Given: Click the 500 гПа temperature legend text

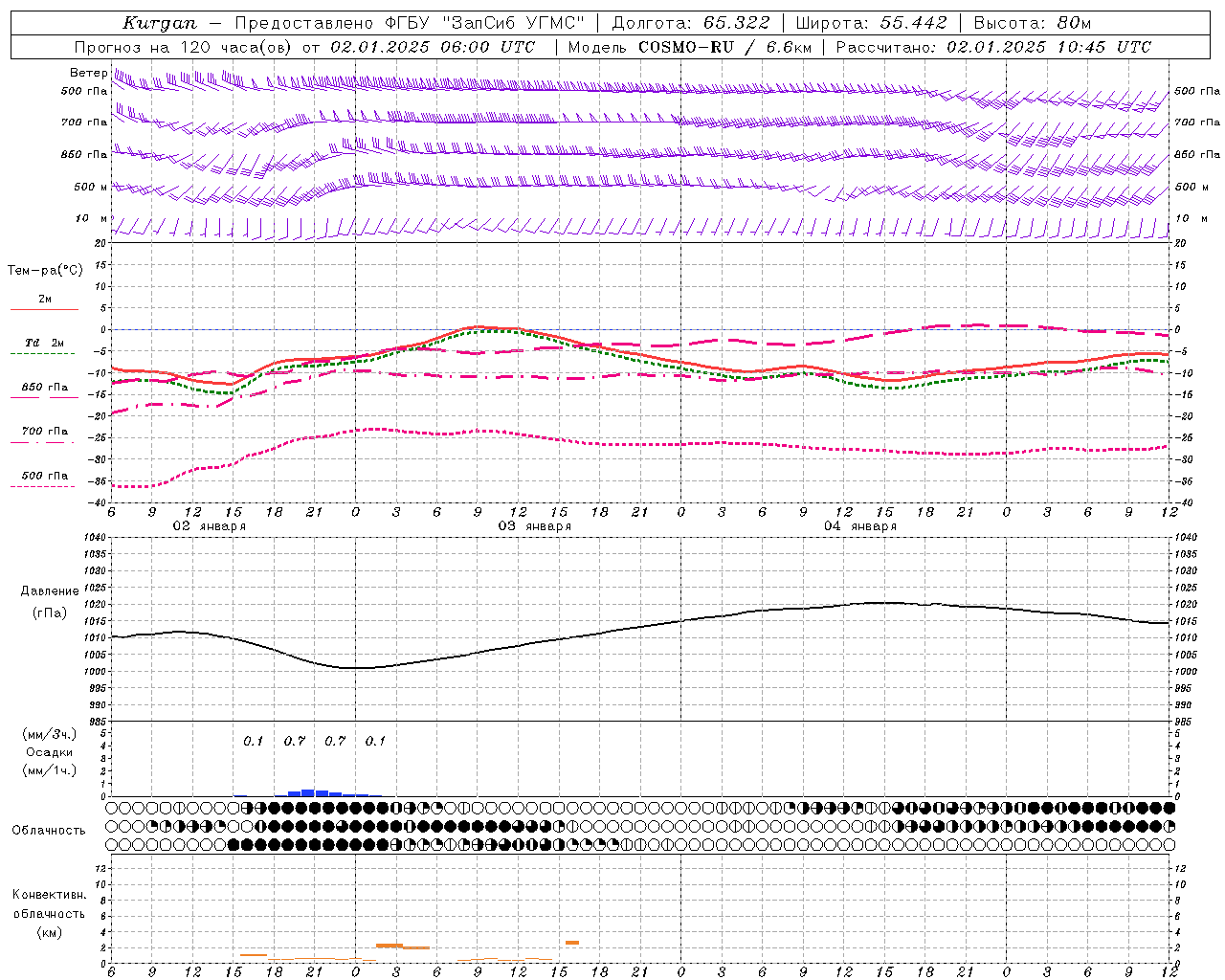Looking at the screenshot, I should [x=44, y=476].
